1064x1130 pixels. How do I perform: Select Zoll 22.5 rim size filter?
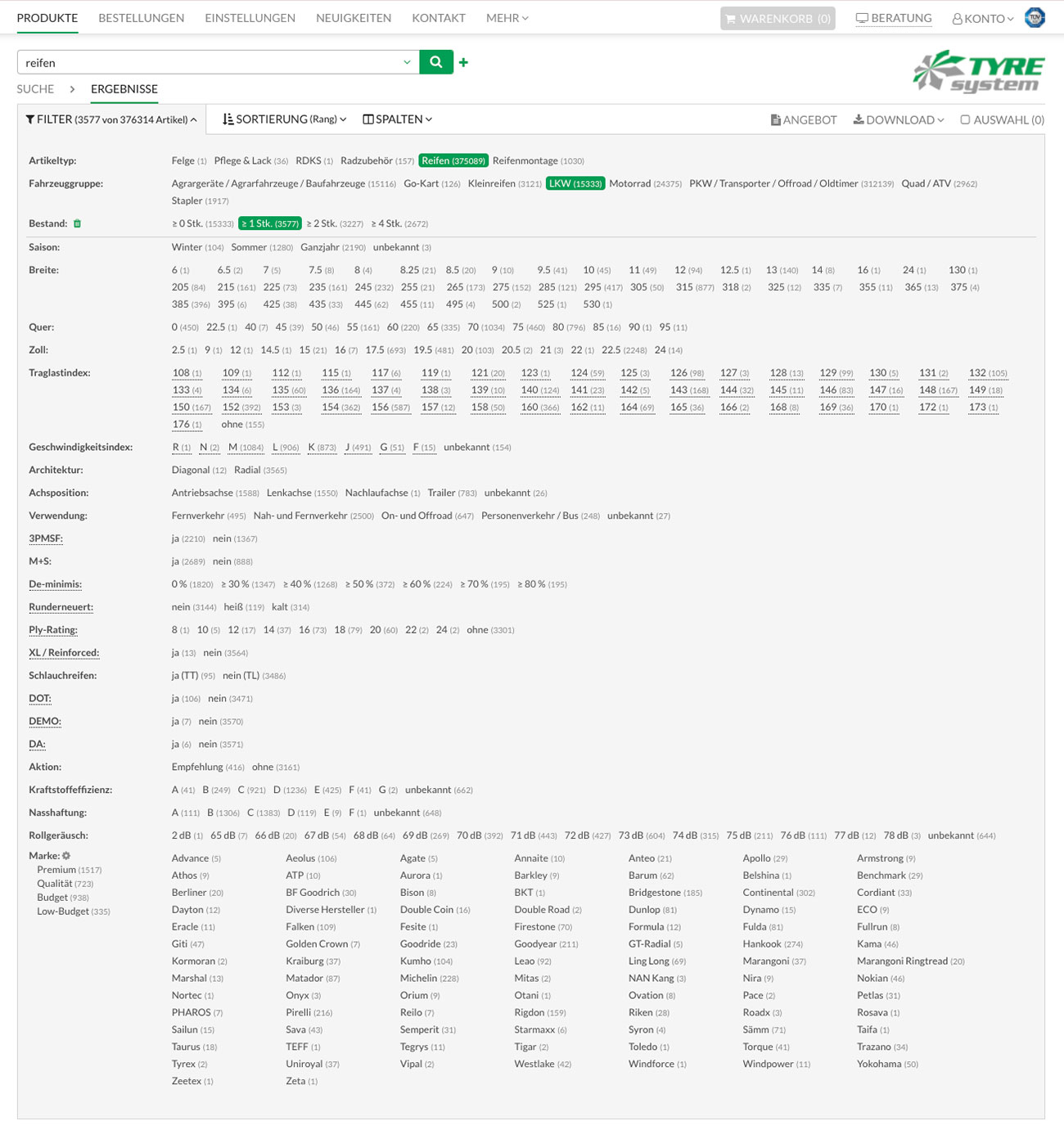point(624,349)
